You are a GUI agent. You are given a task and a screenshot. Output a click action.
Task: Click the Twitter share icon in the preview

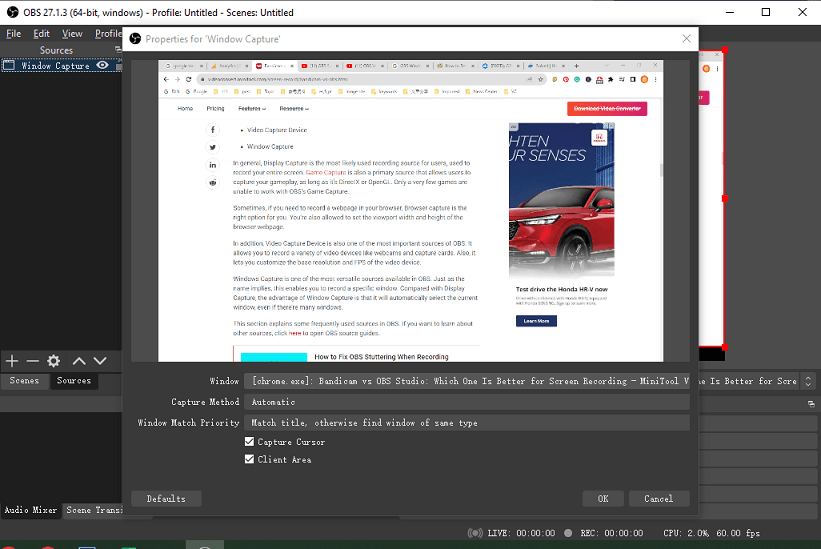coord(213,147)
